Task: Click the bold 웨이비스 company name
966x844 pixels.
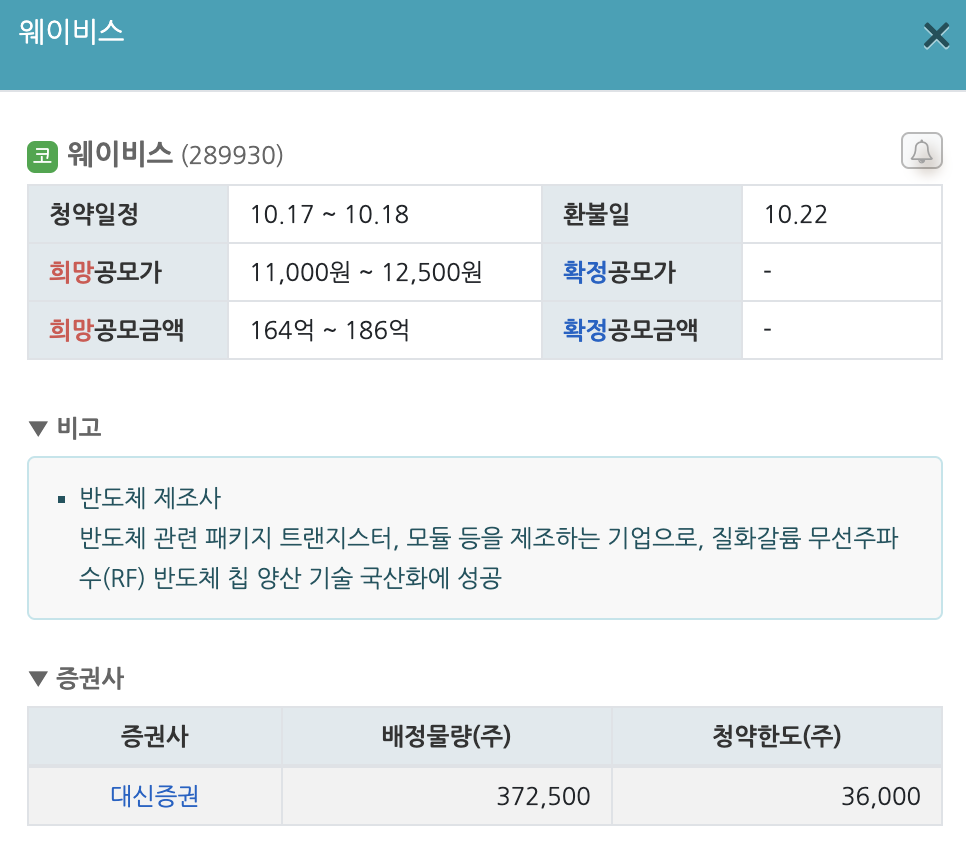Action: 120,154
